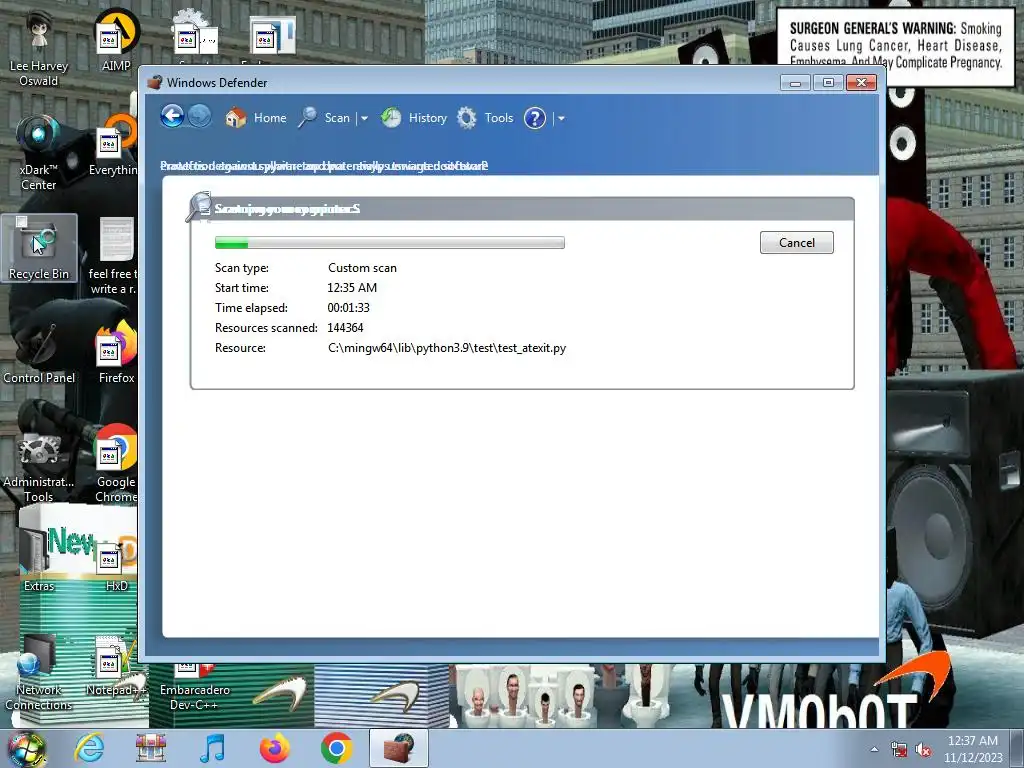1024x768 pixels.
Task: Click the Start time value 12:35 AM
Action: 352,287
